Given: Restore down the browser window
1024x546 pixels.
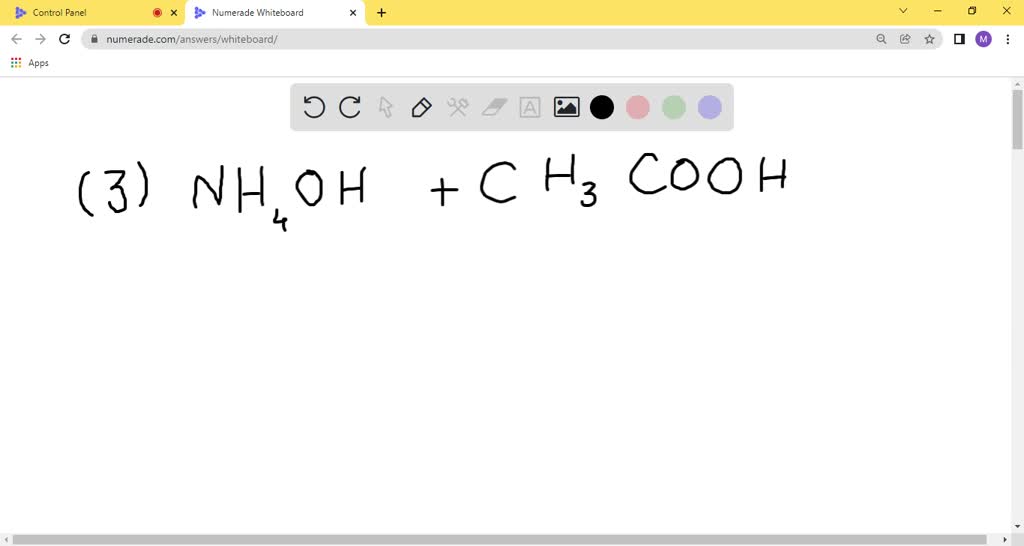Looking at the screenshot, I should tap(972, 11).
